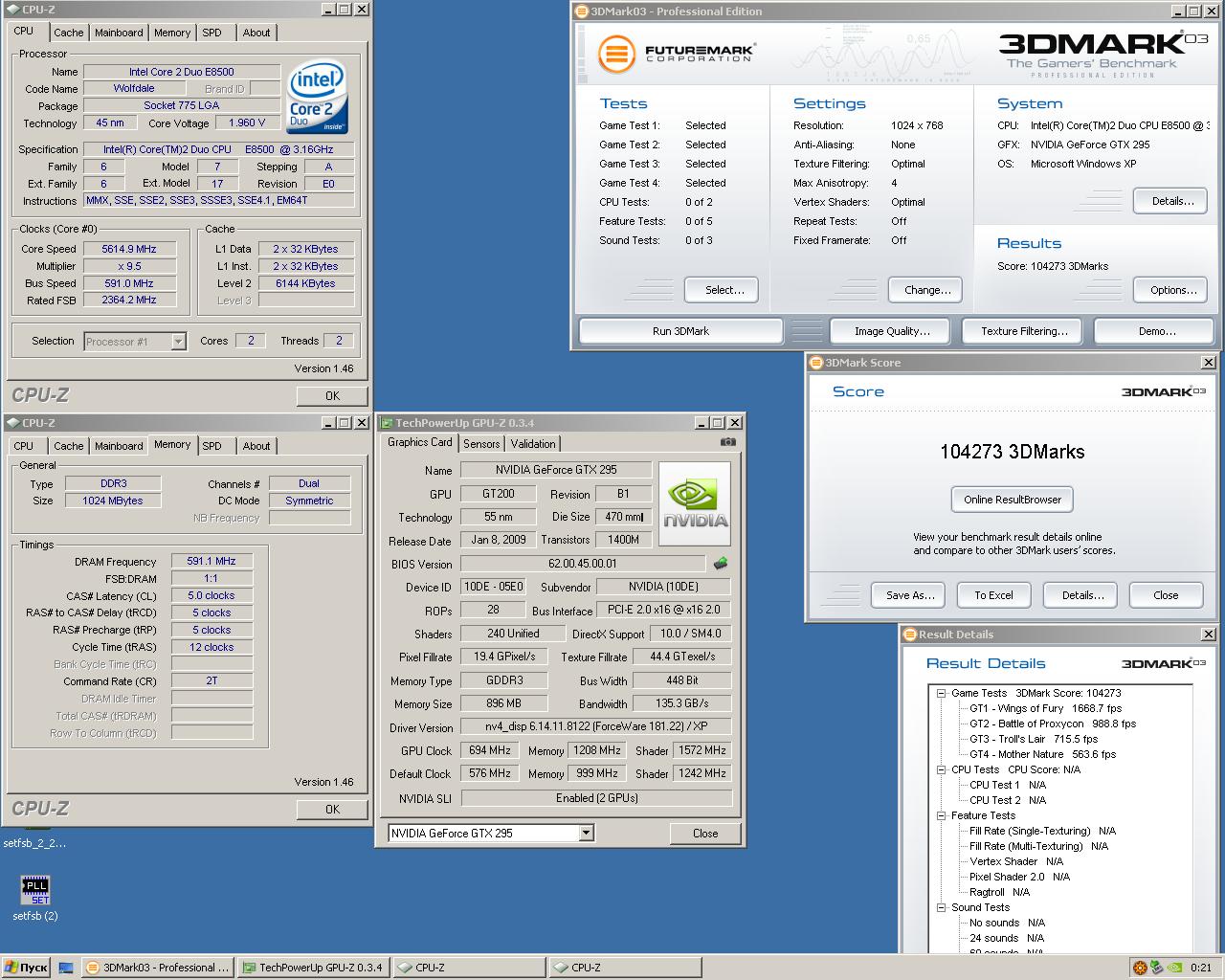Click the Core Speed value 5614.9 MHz
This screenshot has height=980, width=1225.
pos(129,249)
